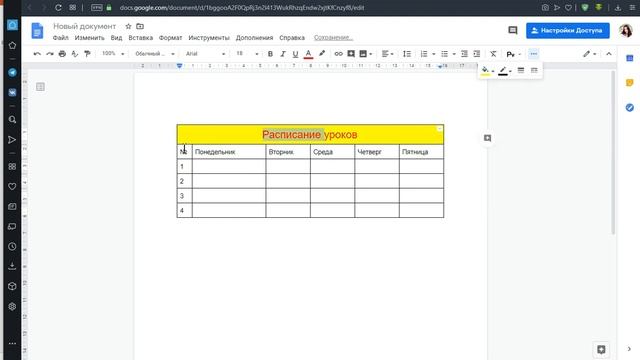The width and height of the screenshot is (640, 360).
Task: Click the Настройки Доступа share button
Action: [x=568, y=31]
